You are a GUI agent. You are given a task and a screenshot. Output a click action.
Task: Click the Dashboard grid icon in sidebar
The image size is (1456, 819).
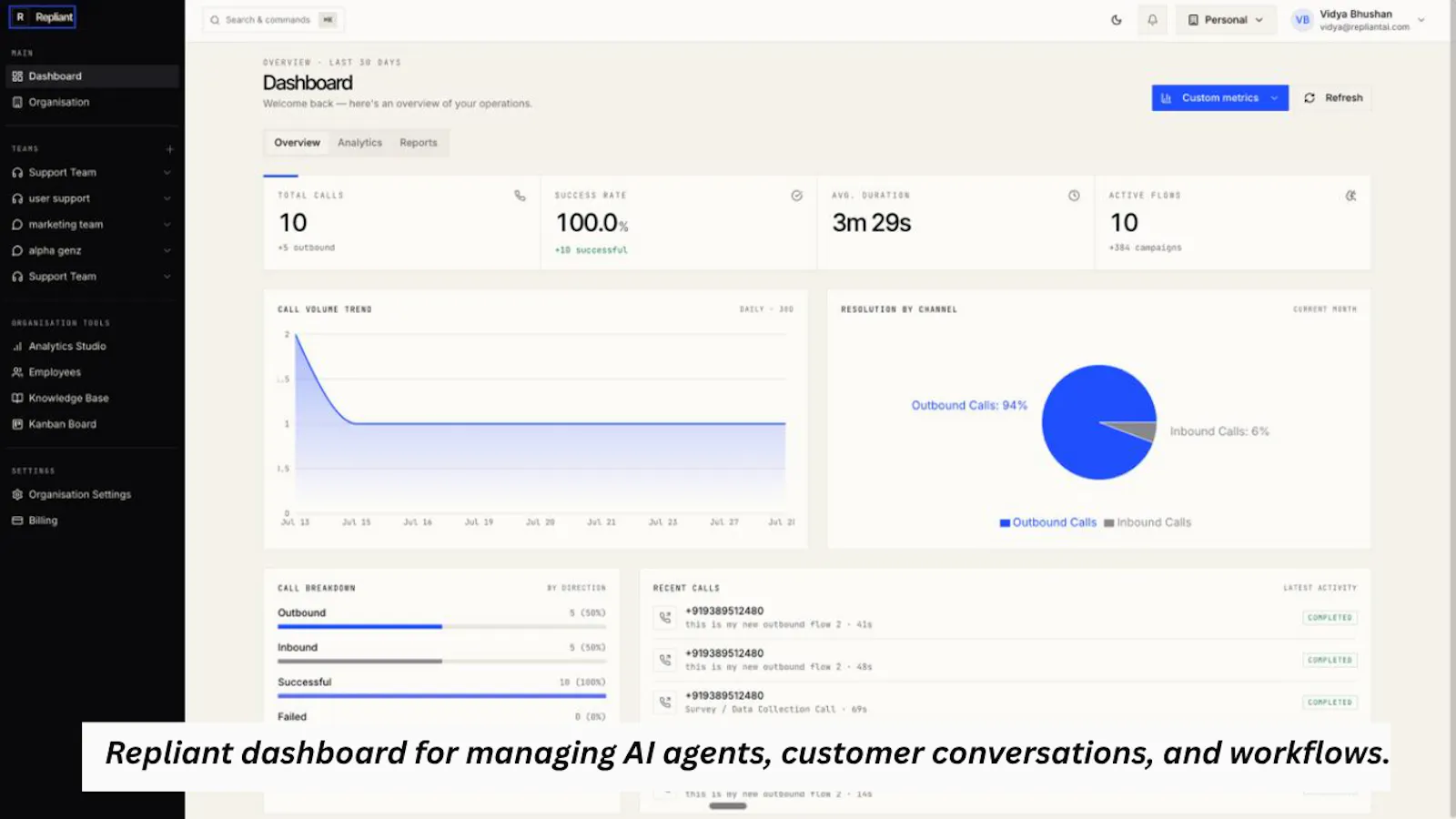(x=17, y=76)
